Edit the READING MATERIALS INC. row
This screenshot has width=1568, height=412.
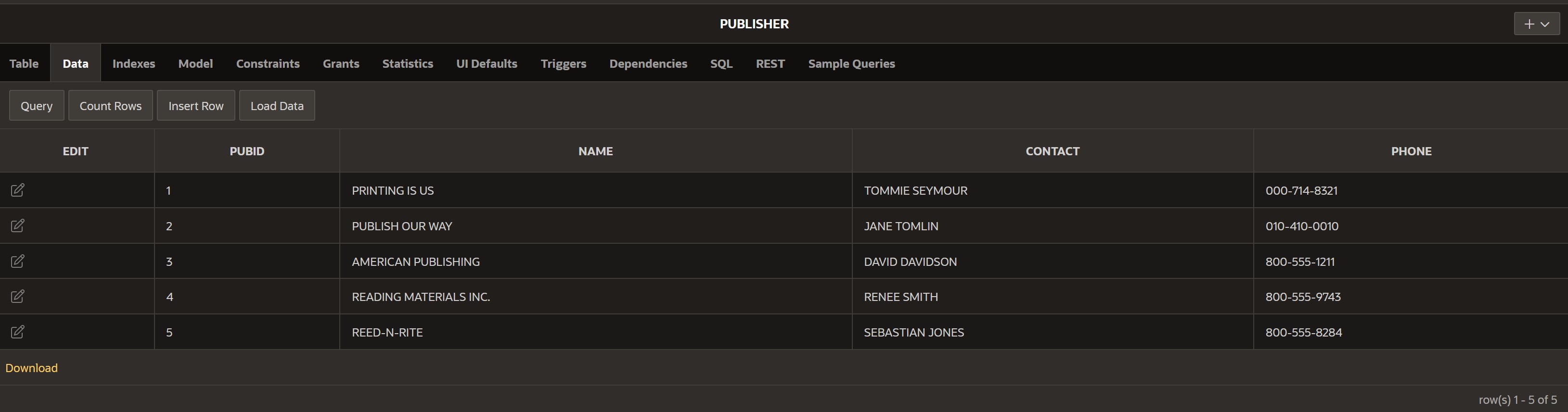coord(18,297)
